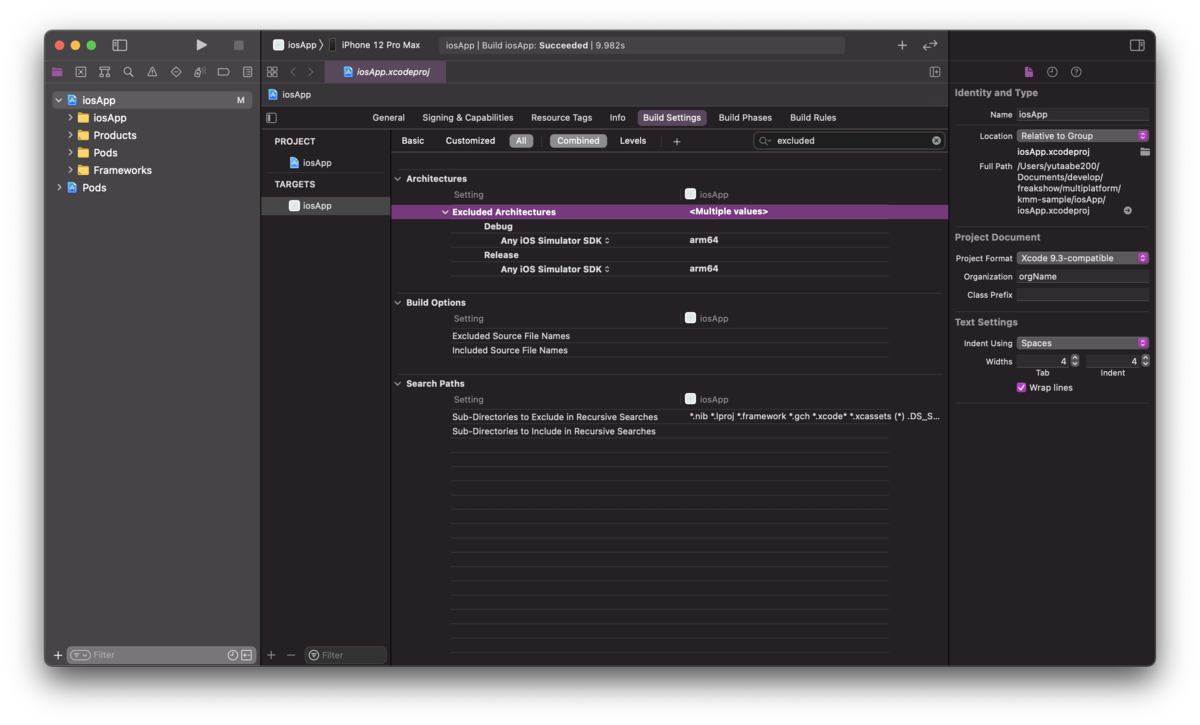The width and height of the screenshot is (1200, 725).
Task: Open Signing & Capabilities tab
Action: [467, 118]
